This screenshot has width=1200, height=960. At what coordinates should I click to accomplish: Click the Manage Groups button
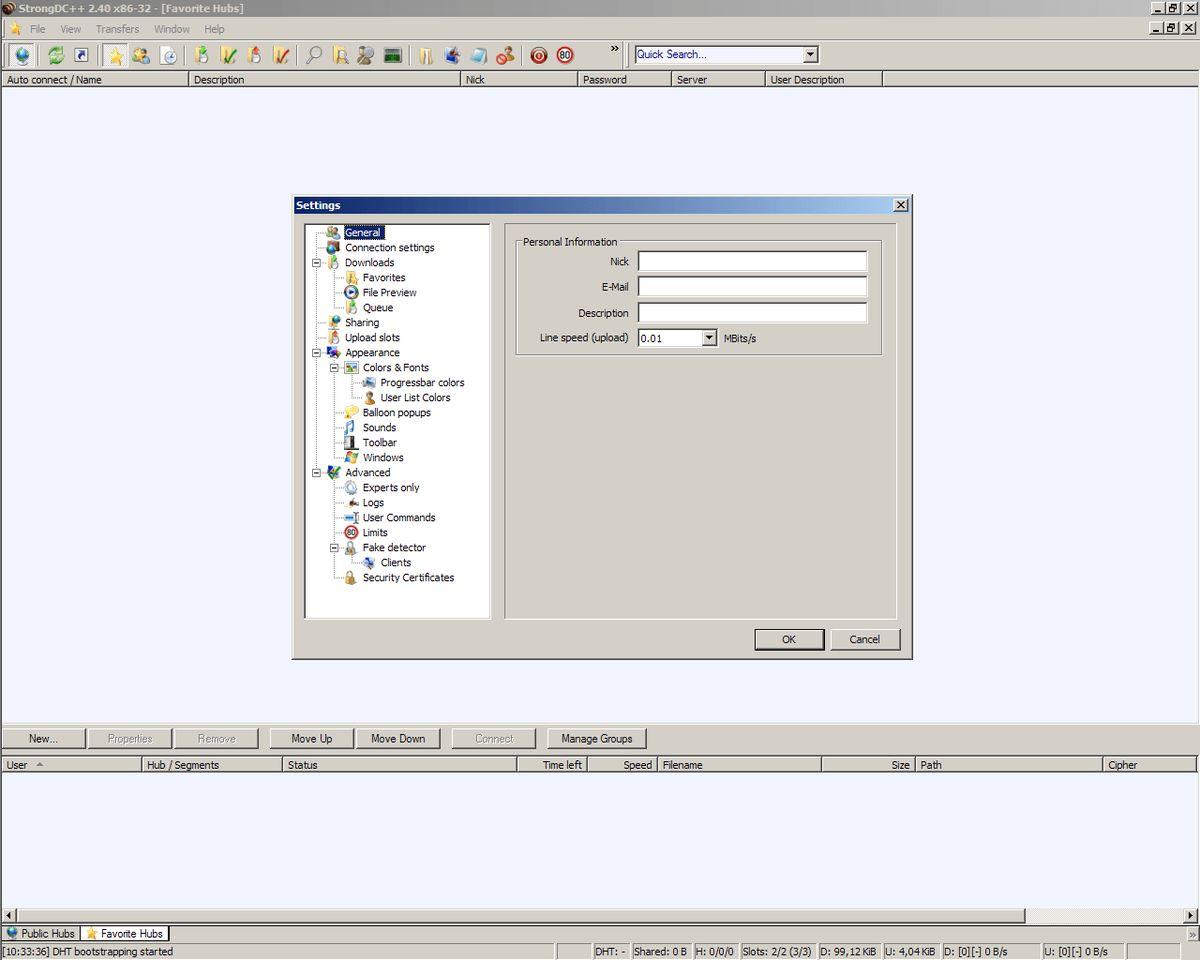pyautogui.click(x=596, y=739)
